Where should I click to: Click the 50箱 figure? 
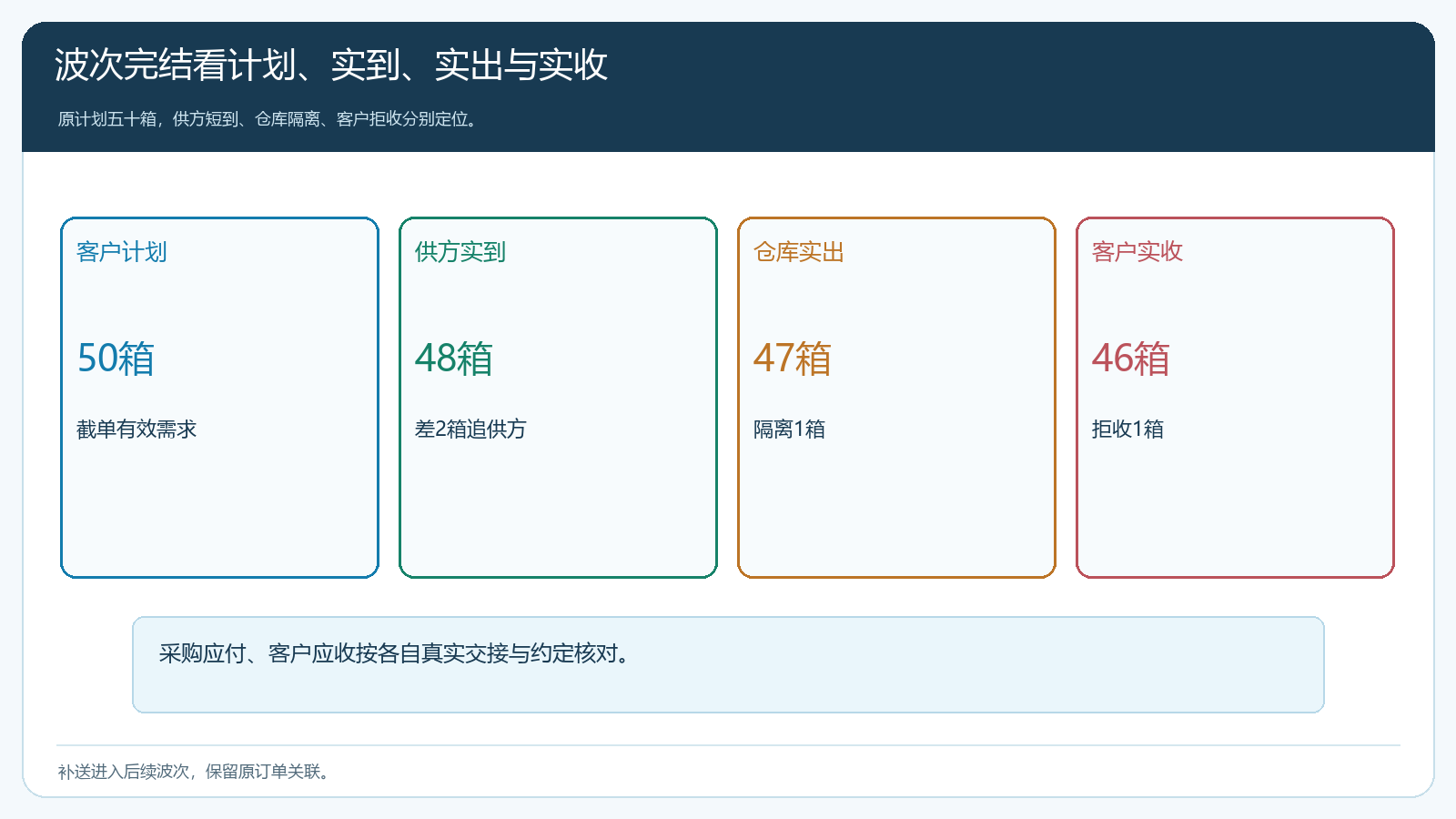pyautogui.click(x=116, y=359)
